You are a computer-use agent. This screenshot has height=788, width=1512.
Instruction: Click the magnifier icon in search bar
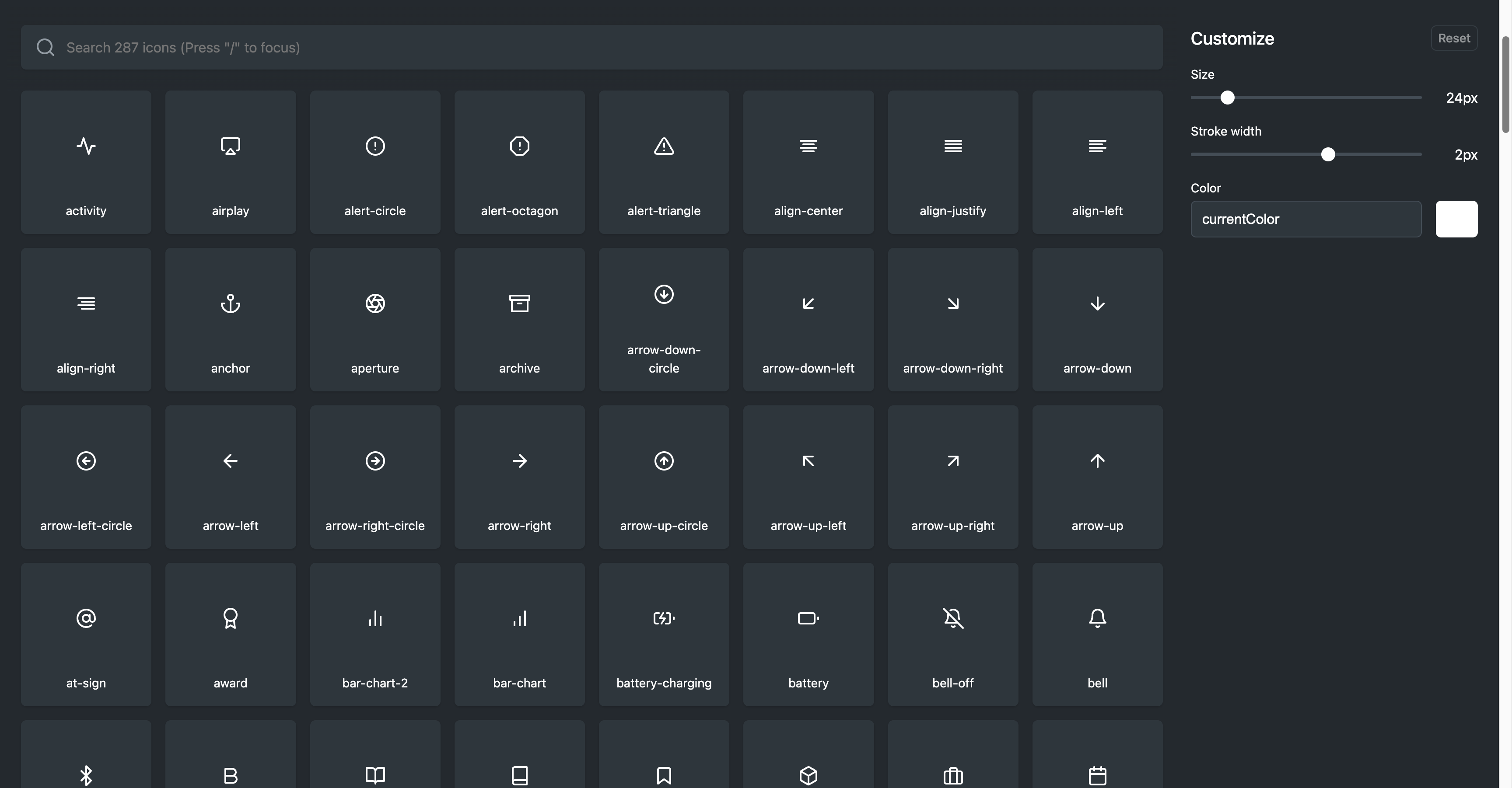click(45, 47)
